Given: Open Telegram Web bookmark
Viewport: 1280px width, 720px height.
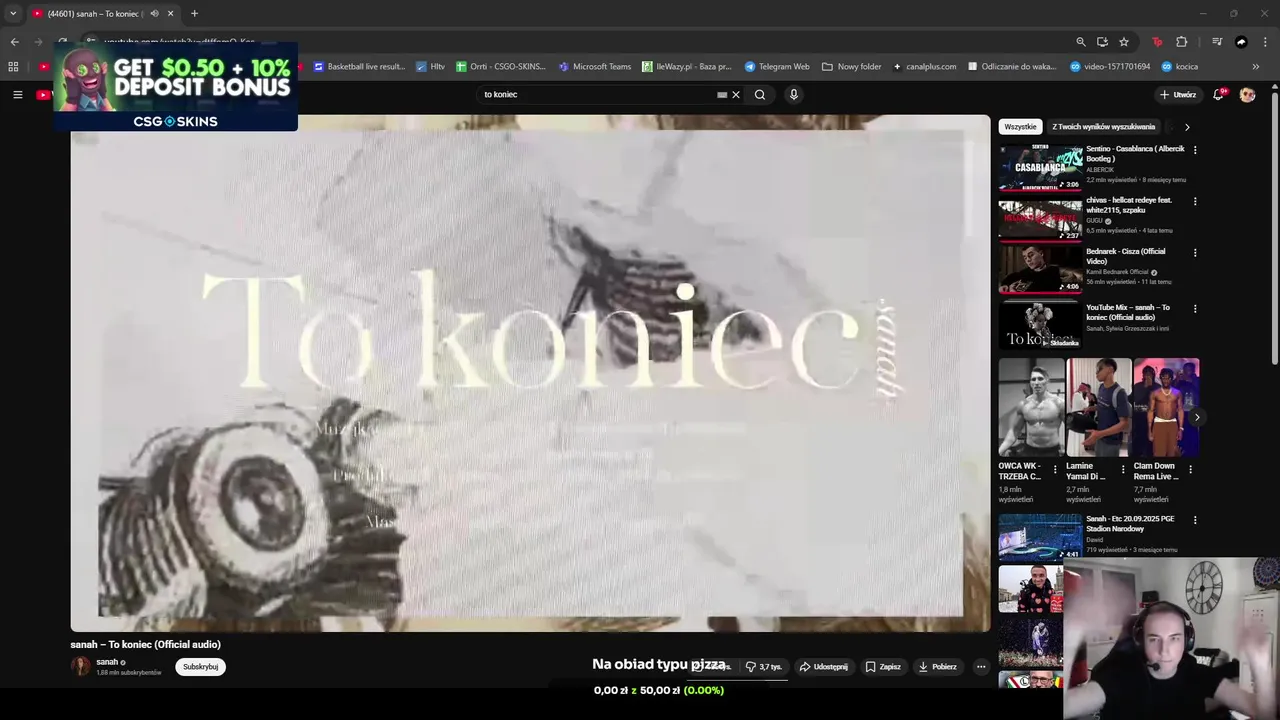Looking at the screenshot, I should click(x=777, y=67).
